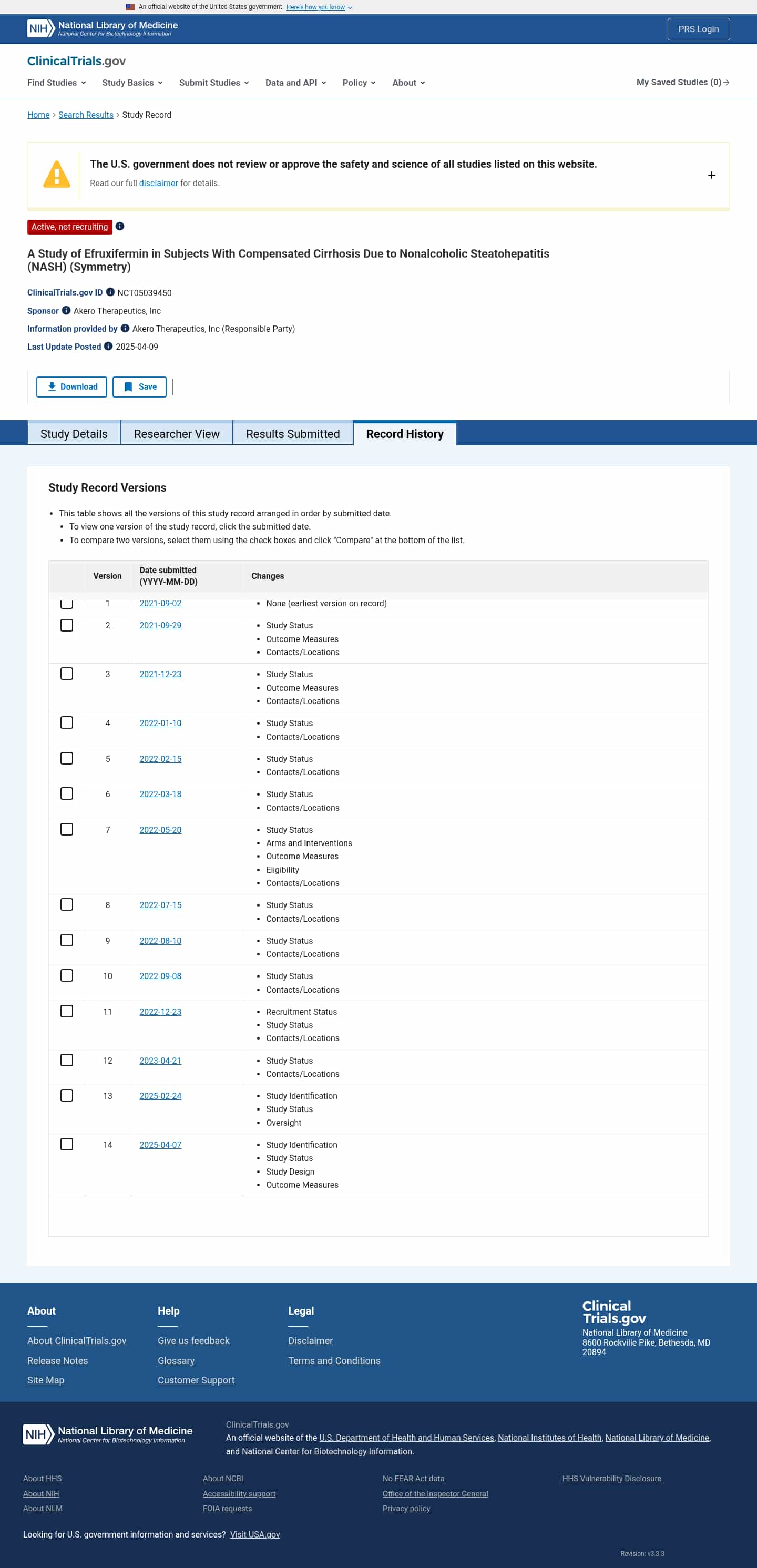Open My Saved Studies page
This screenshot has height=1568, width=757.
coord(682,82)
